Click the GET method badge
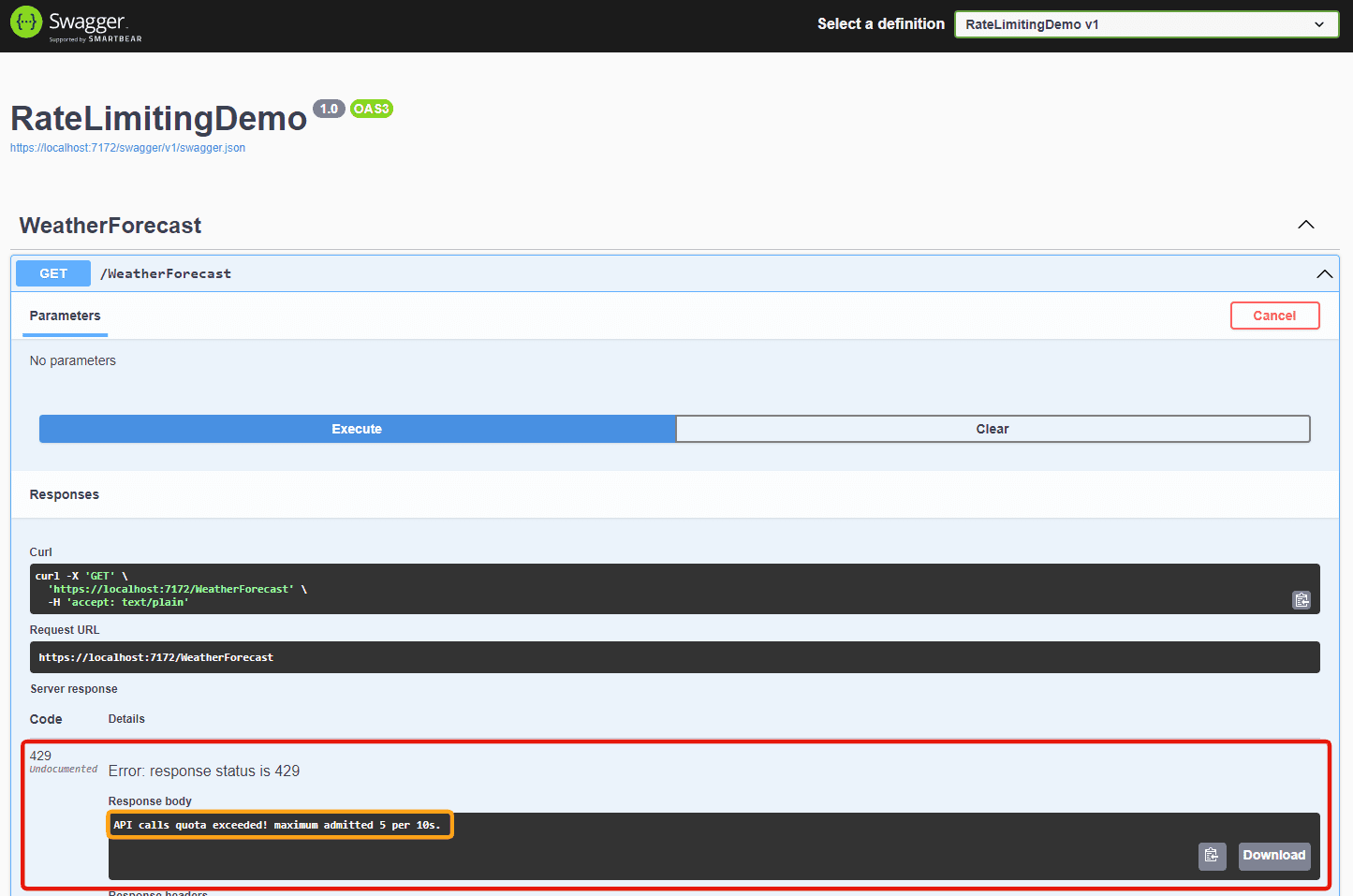 tap(53, 273)
